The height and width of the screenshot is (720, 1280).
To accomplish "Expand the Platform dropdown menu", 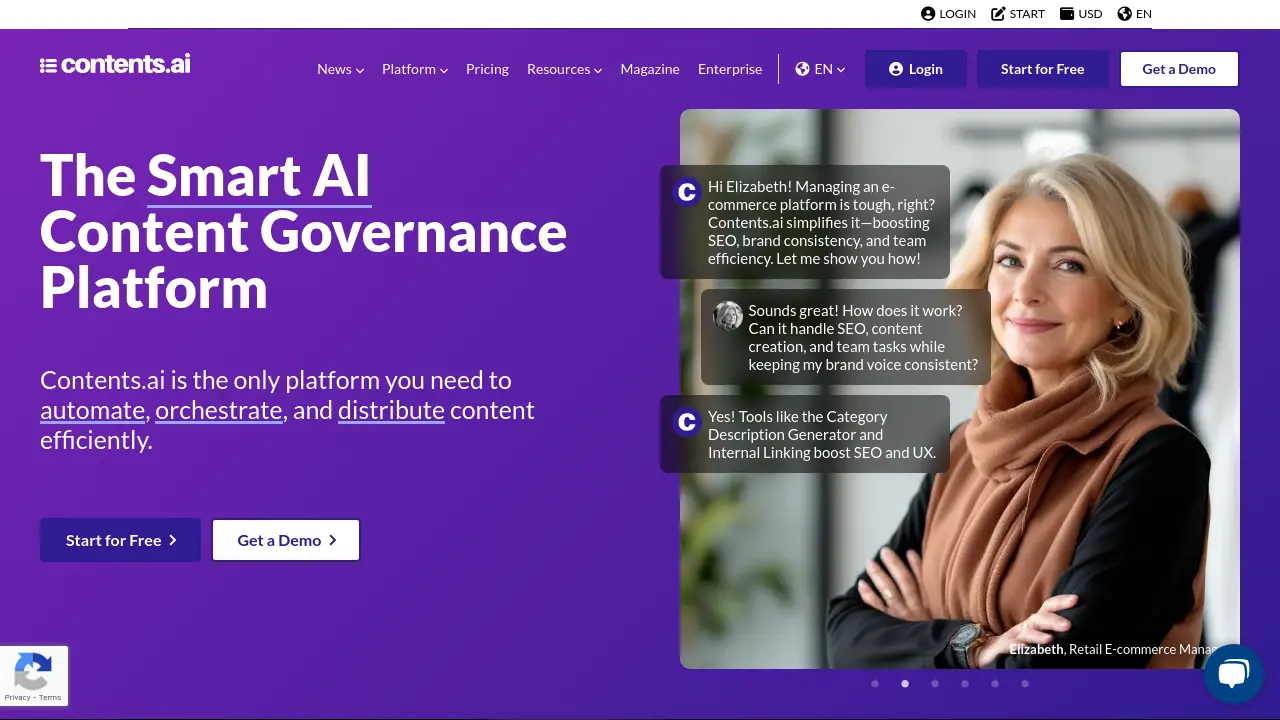I will tap(414, 69).
